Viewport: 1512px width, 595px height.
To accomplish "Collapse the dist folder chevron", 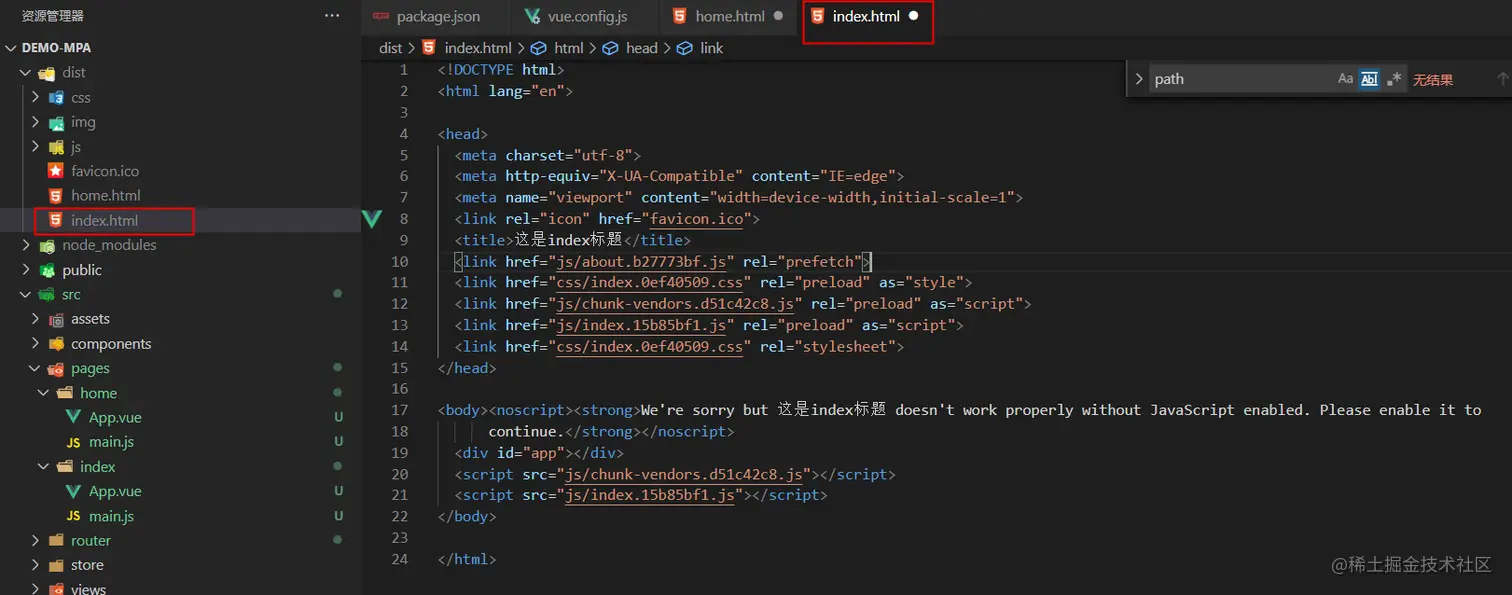I will 25,73.
